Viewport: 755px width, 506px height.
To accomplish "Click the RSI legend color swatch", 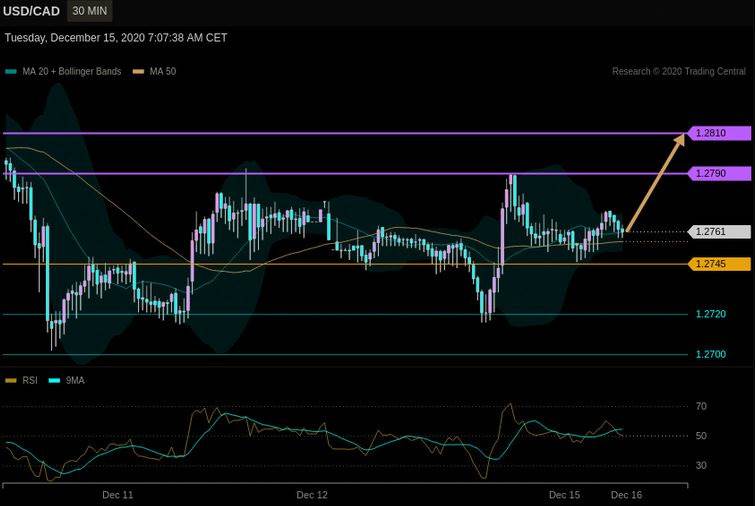I will click(11, 381).
